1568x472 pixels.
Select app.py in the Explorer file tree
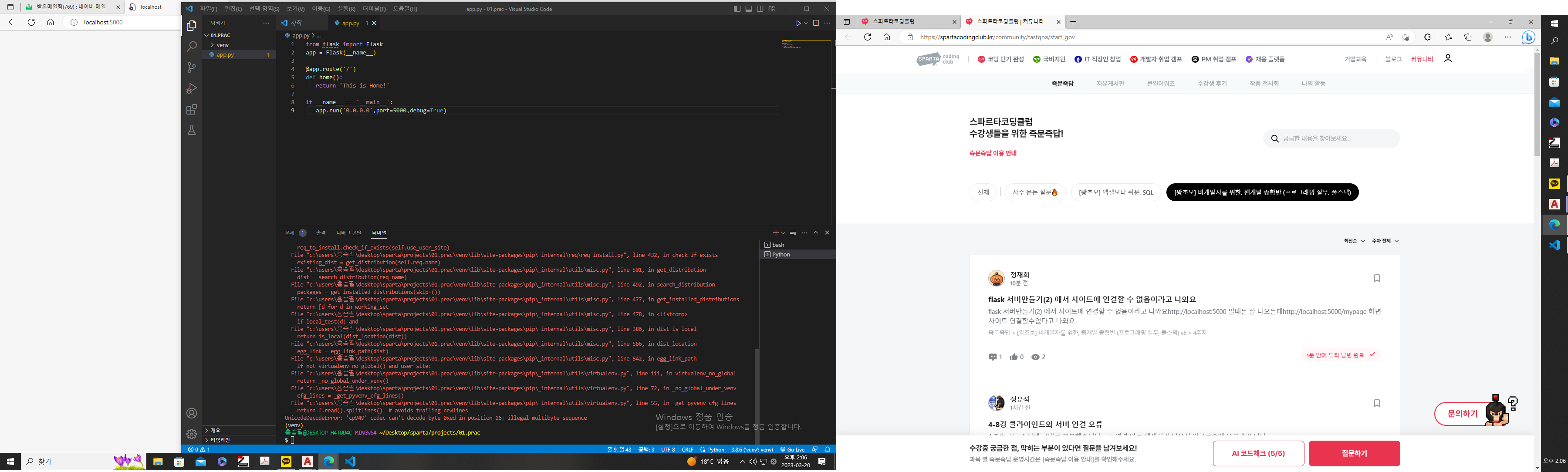(239, 55)
